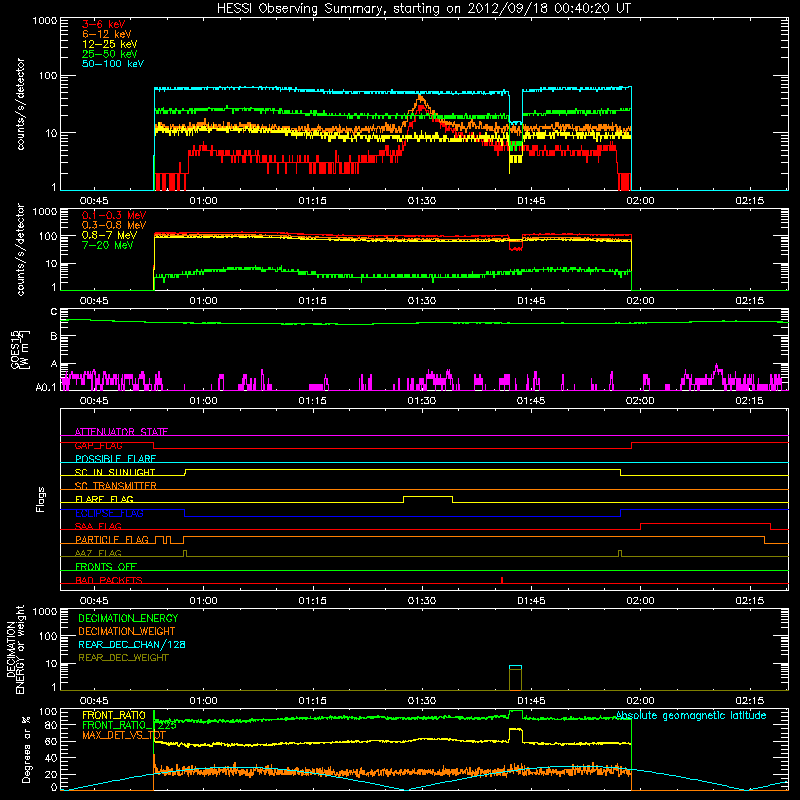Click the FRONT_RATIO legend label
This screenshot has height=800, width=800.
(x=114, y=715)
